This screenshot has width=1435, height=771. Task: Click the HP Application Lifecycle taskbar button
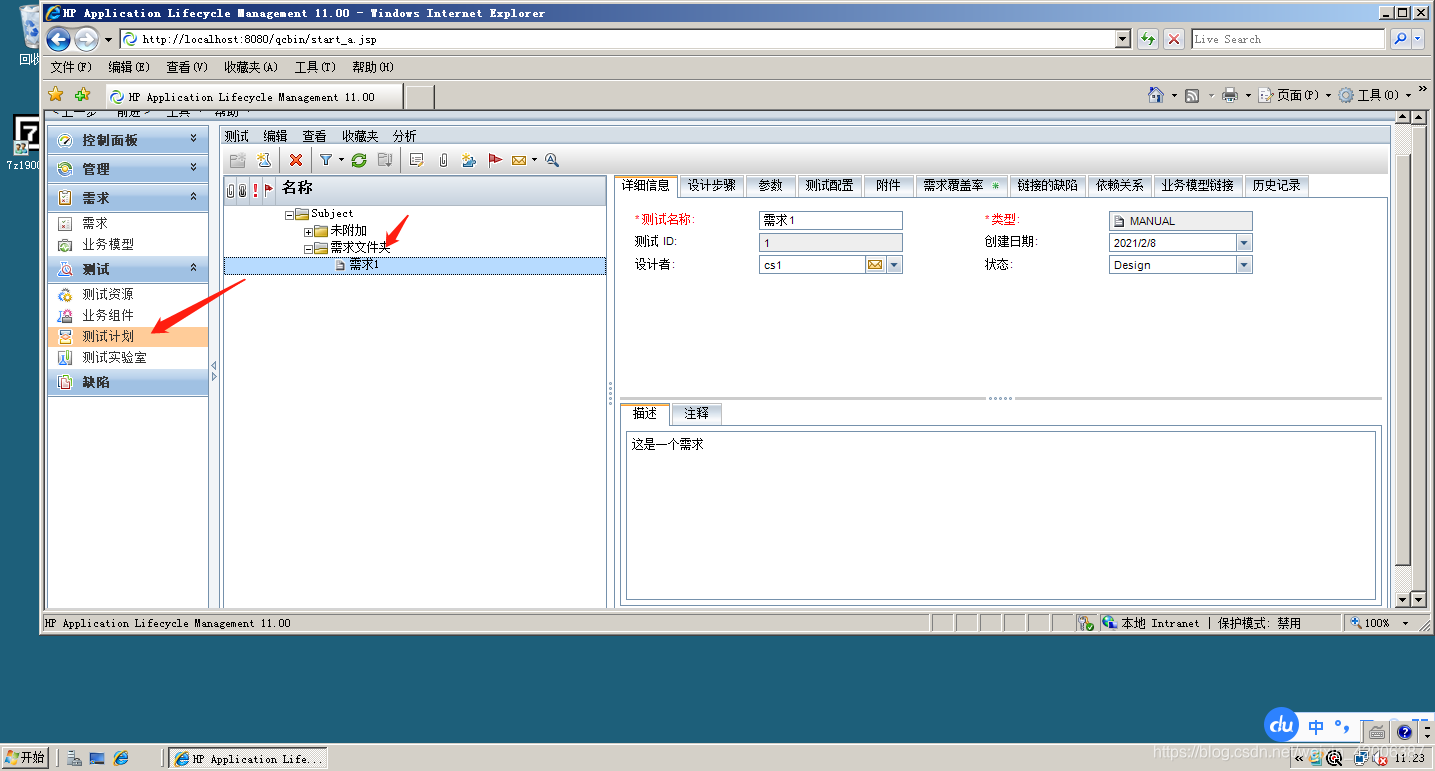tap(249, 759)
